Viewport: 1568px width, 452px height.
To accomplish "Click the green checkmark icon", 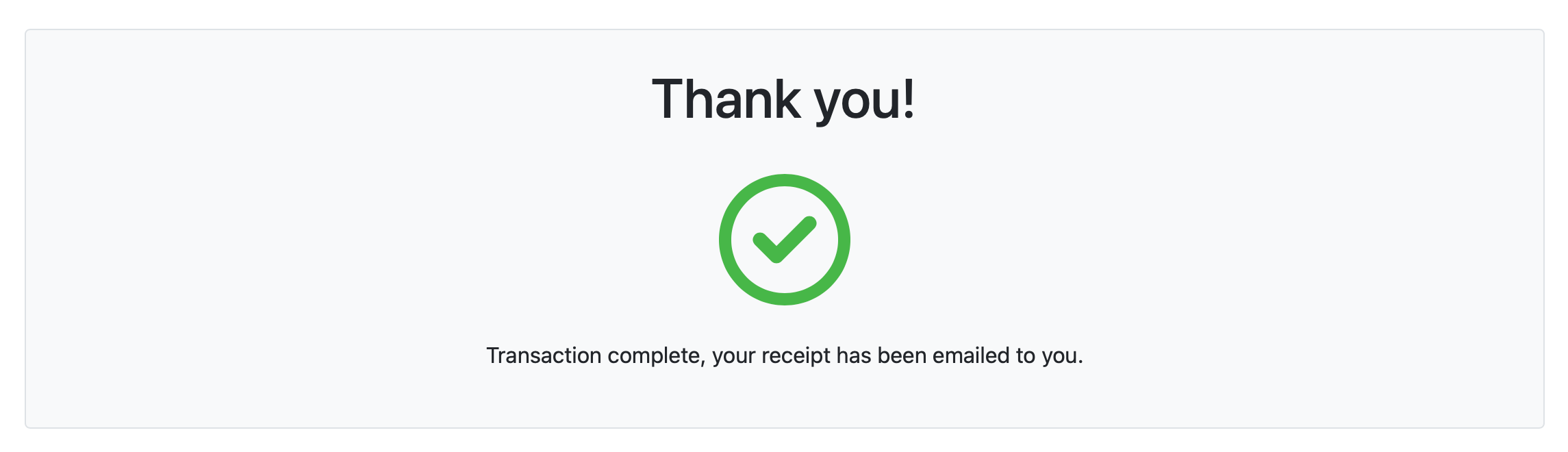I will click(x=784, y=240).
